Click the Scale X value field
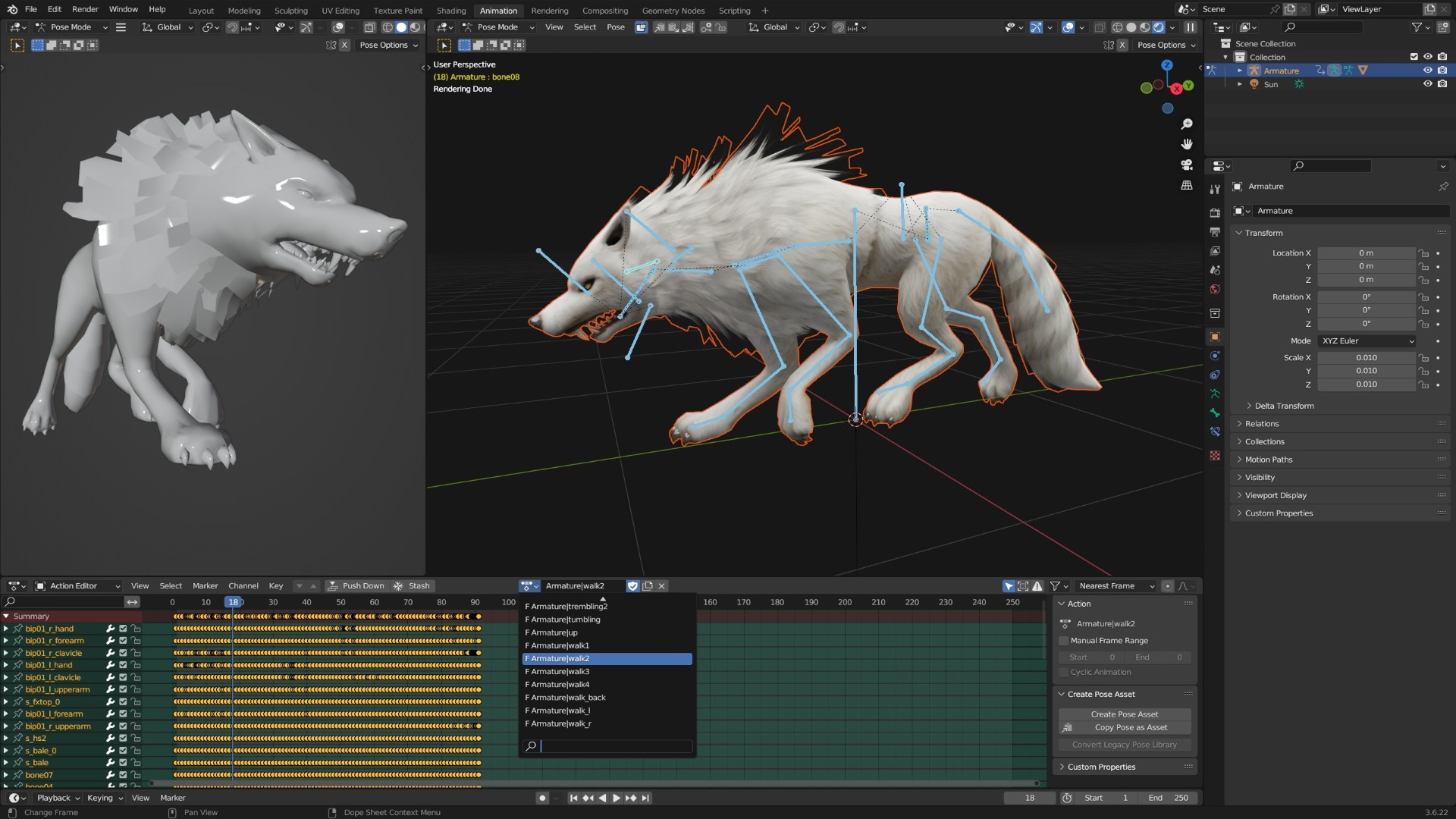This screenshot has width=1456, height=819. point(1367,358)
